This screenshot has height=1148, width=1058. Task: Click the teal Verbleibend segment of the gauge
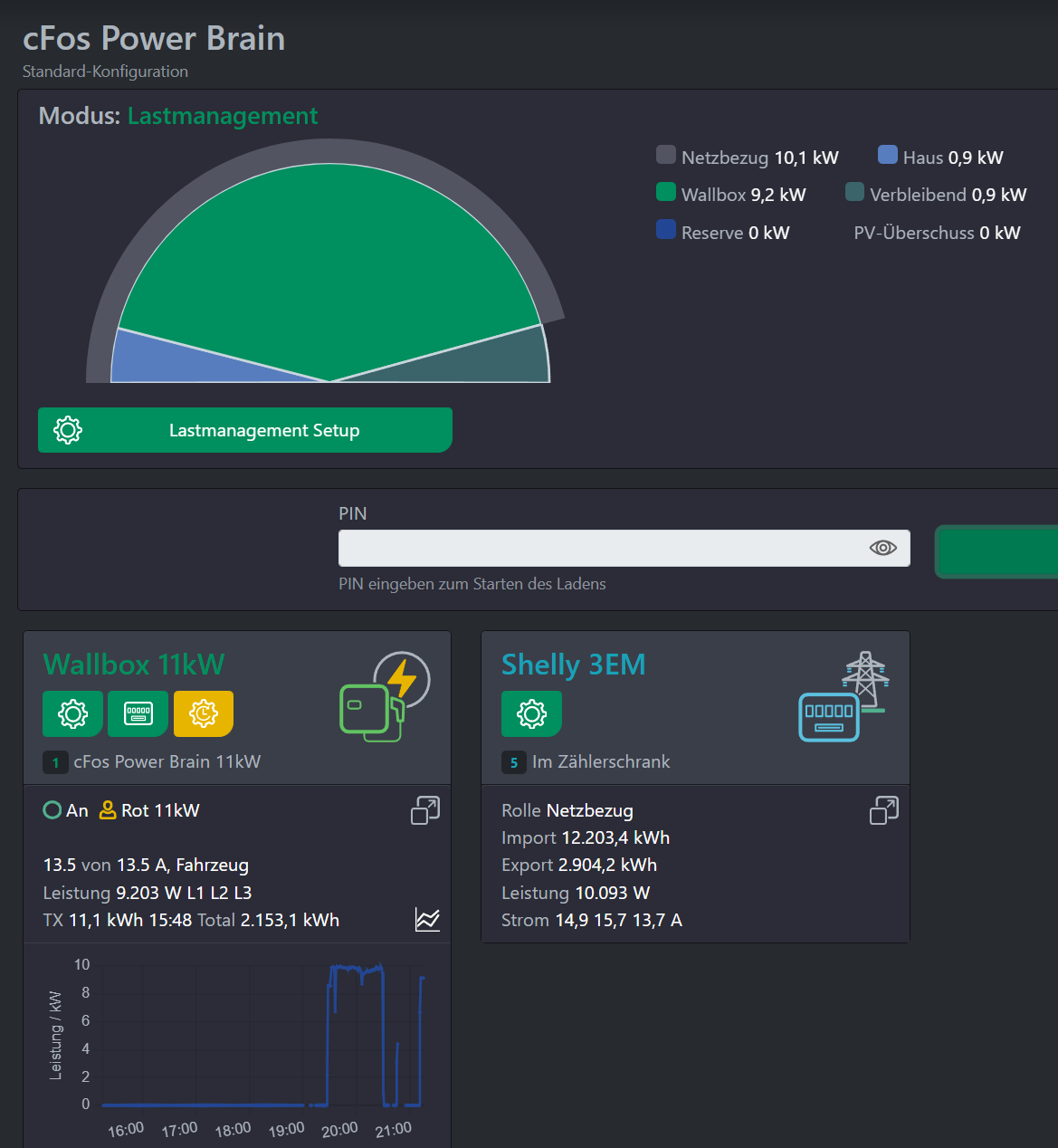pyautogui.click(x=489, y=360)
